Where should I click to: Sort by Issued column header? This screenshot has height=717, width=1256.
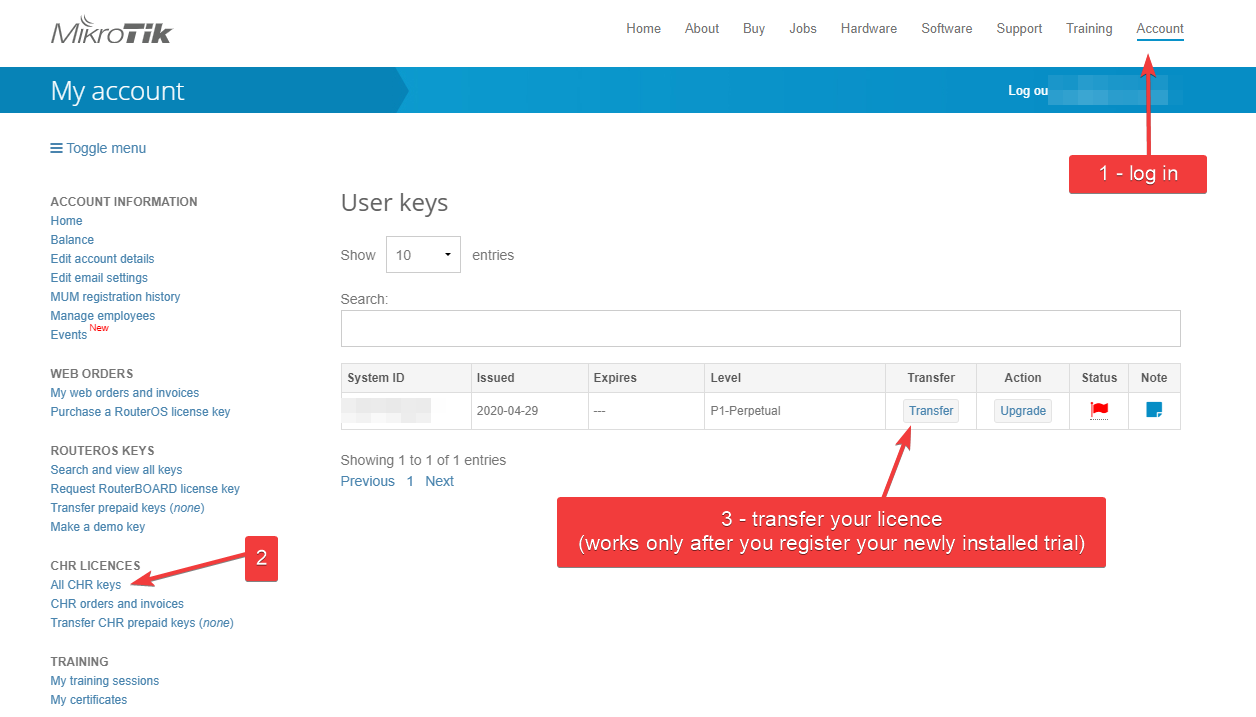[530, 378]
